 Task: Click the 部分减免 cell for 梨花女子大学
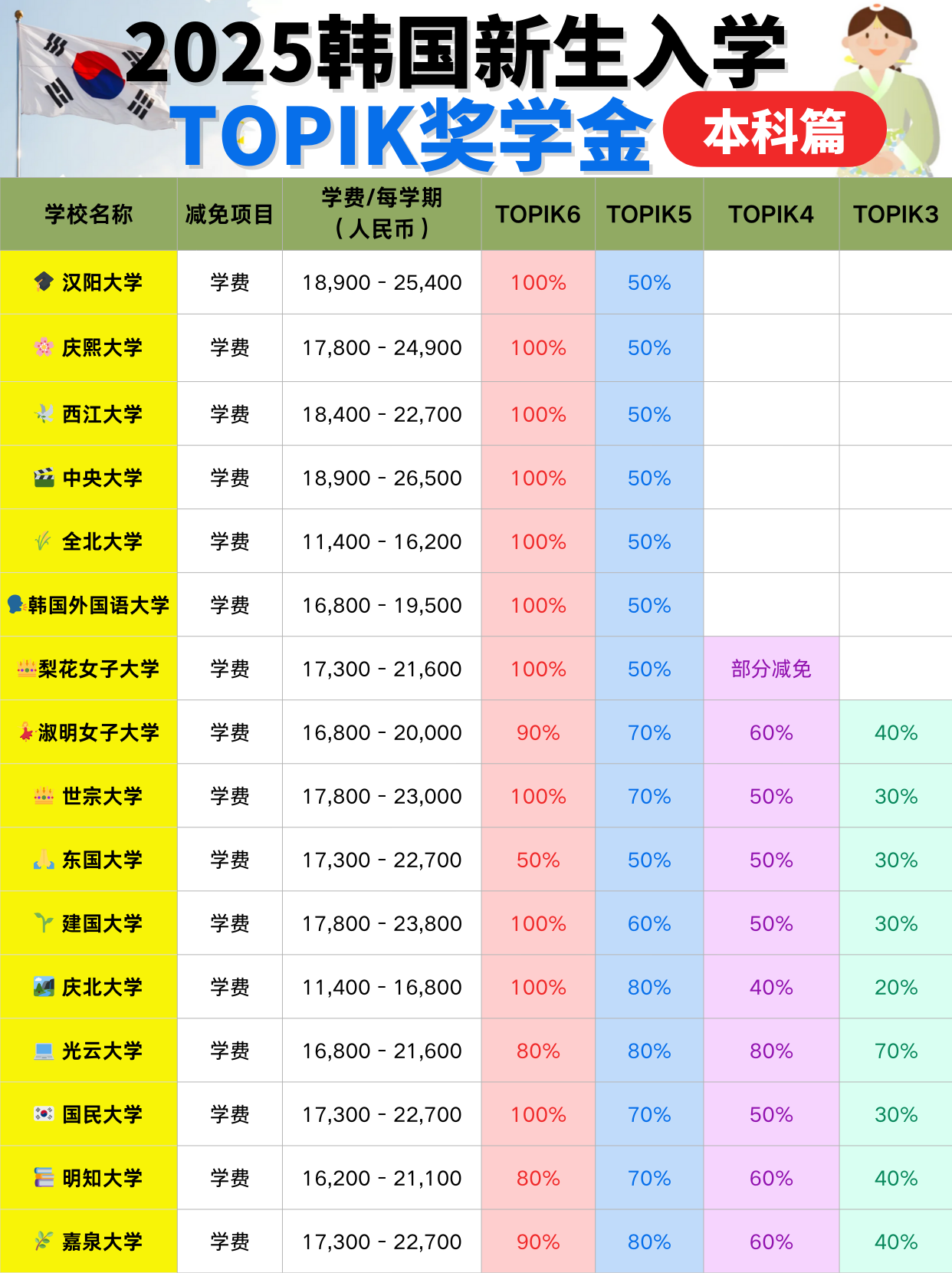771,669
